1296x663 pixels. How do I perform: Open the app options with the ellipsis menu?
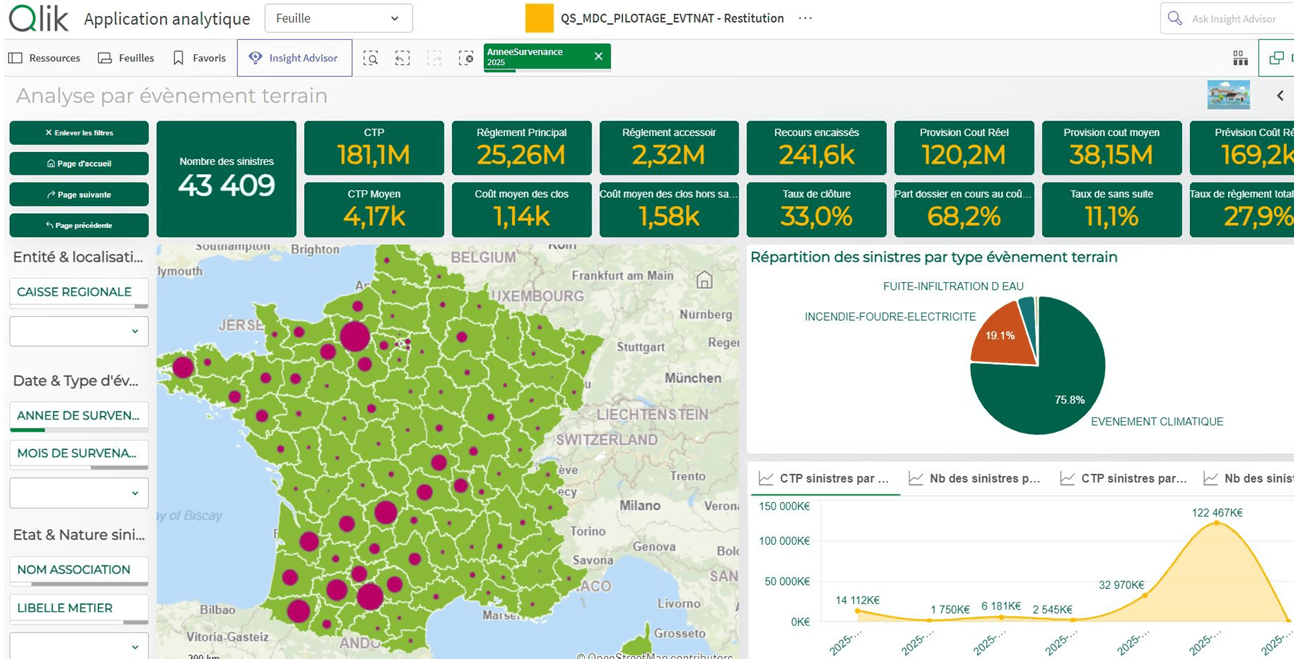[x=805, y=17]
